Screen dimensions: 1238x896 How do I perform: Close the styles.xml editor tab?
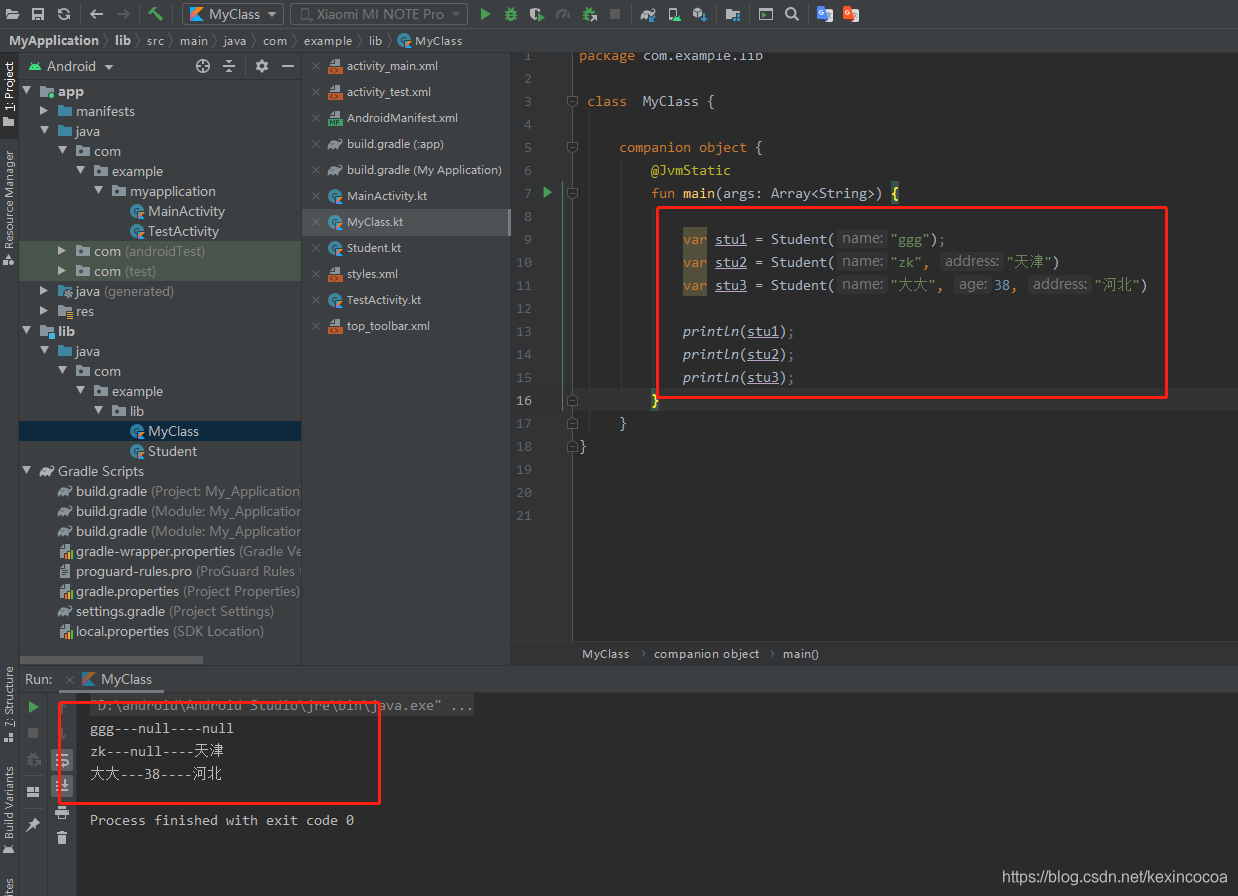(316, 274)
